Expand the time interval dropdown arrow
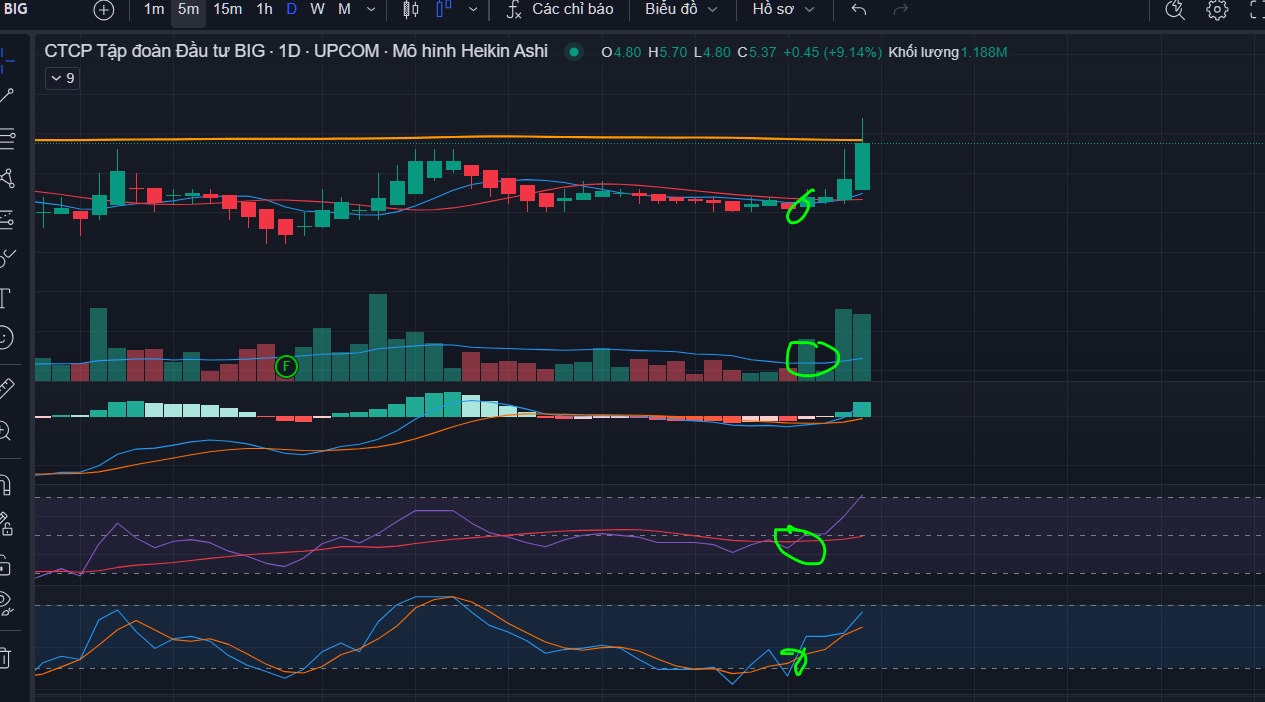The width and height of the screenshot is (1265, 702). pyautogui.click(x=371, y=9)
